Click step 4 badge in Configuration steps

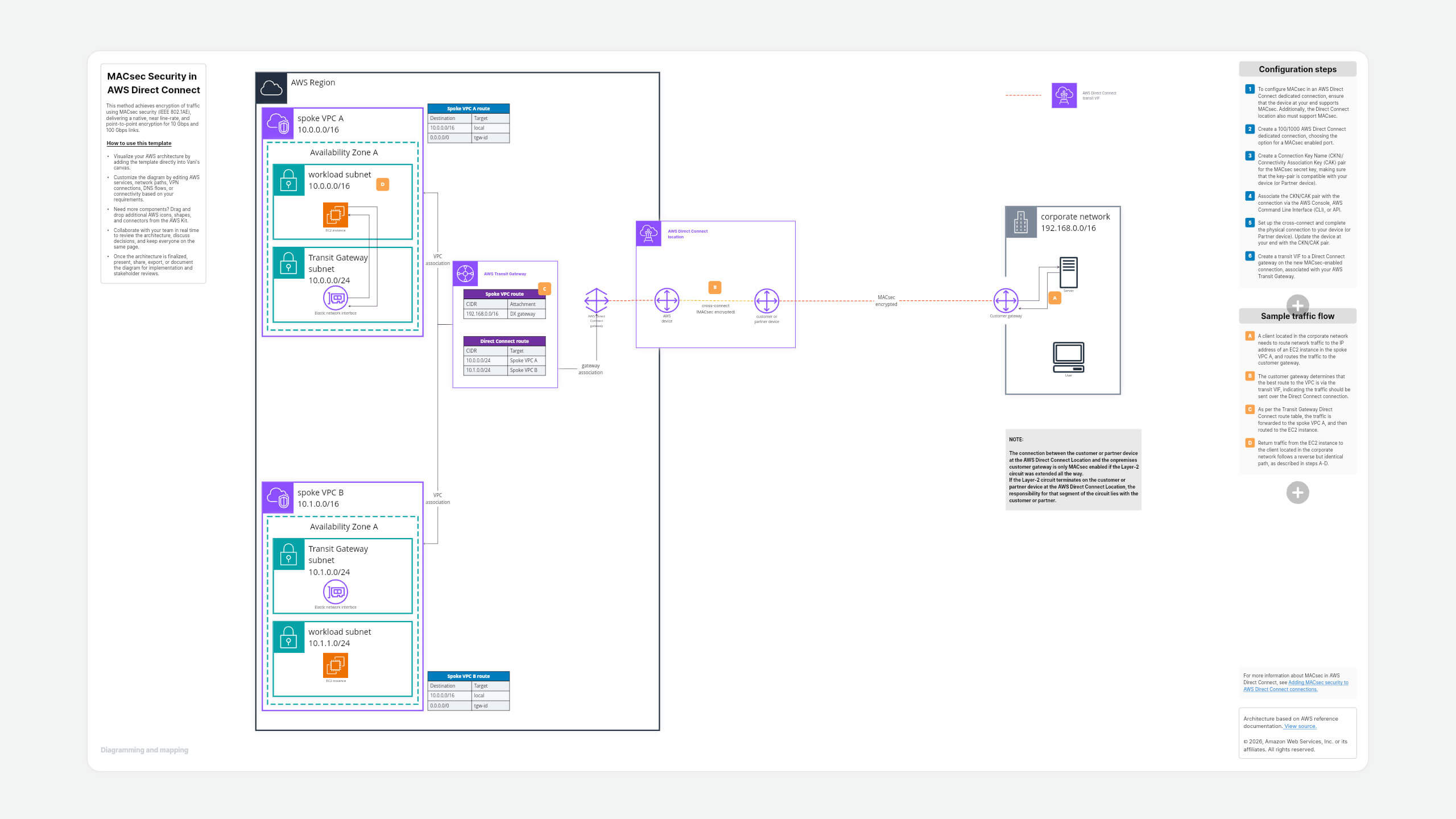(x=1250, y=196)
